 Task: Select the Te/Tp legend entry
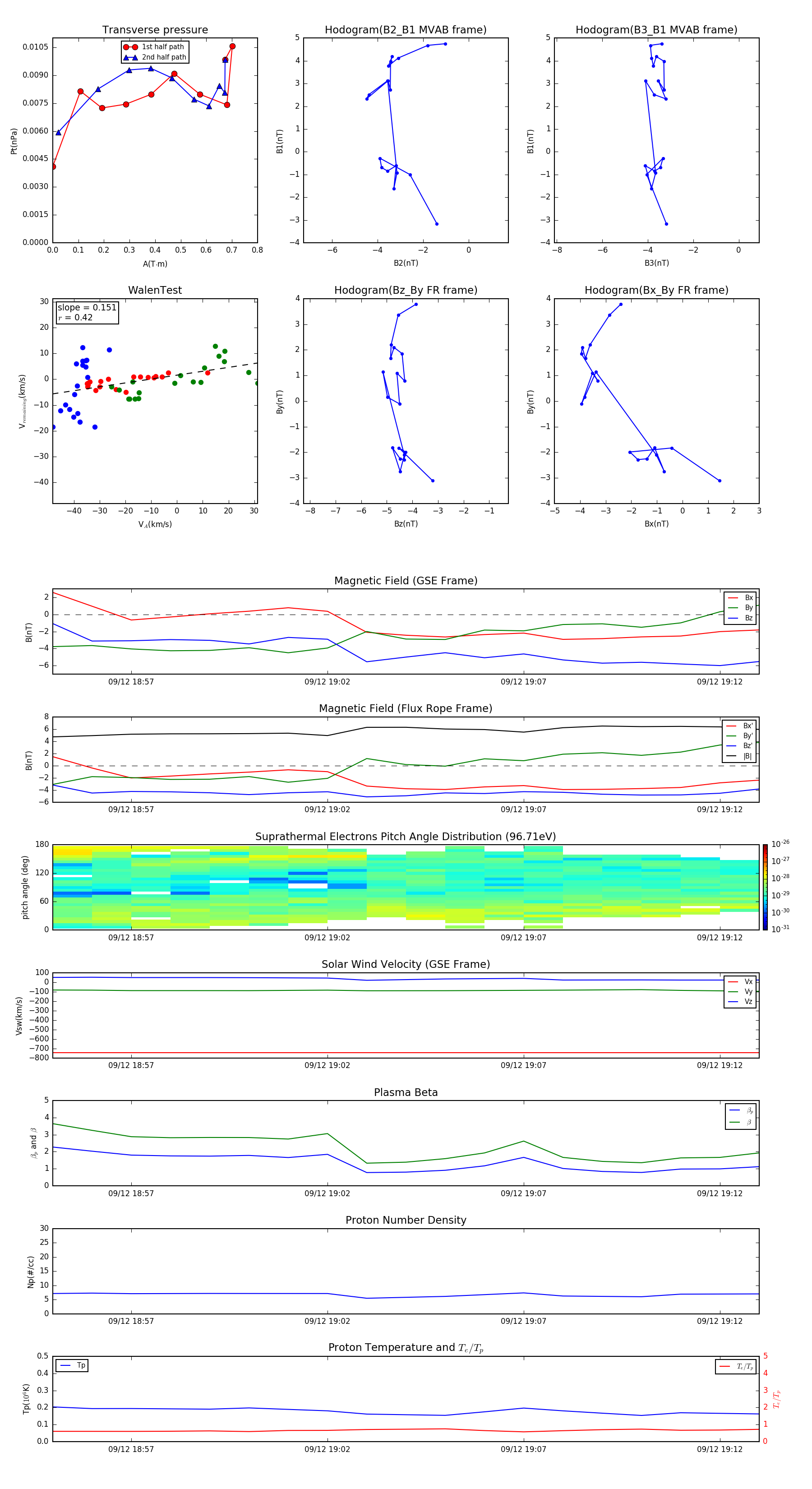point(736,1366)
